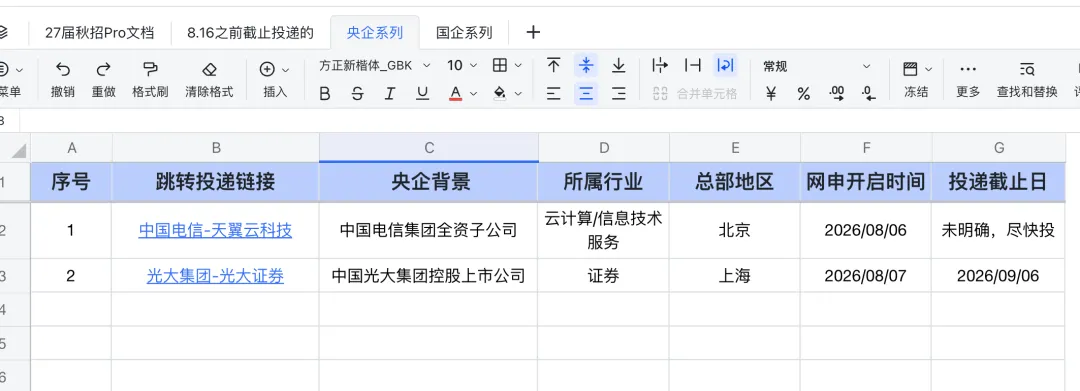
Task: Click the 跳转投递链接 header cell
Action: pyautogui.click(x=215, y=182)
